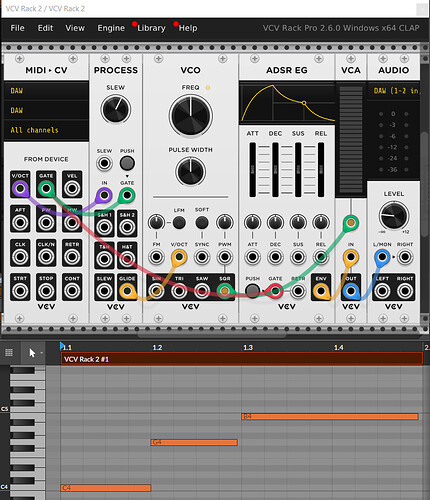This screenshot has width=430, height=500.
Task: Click the VCA OUT jack
Action: 351,291
